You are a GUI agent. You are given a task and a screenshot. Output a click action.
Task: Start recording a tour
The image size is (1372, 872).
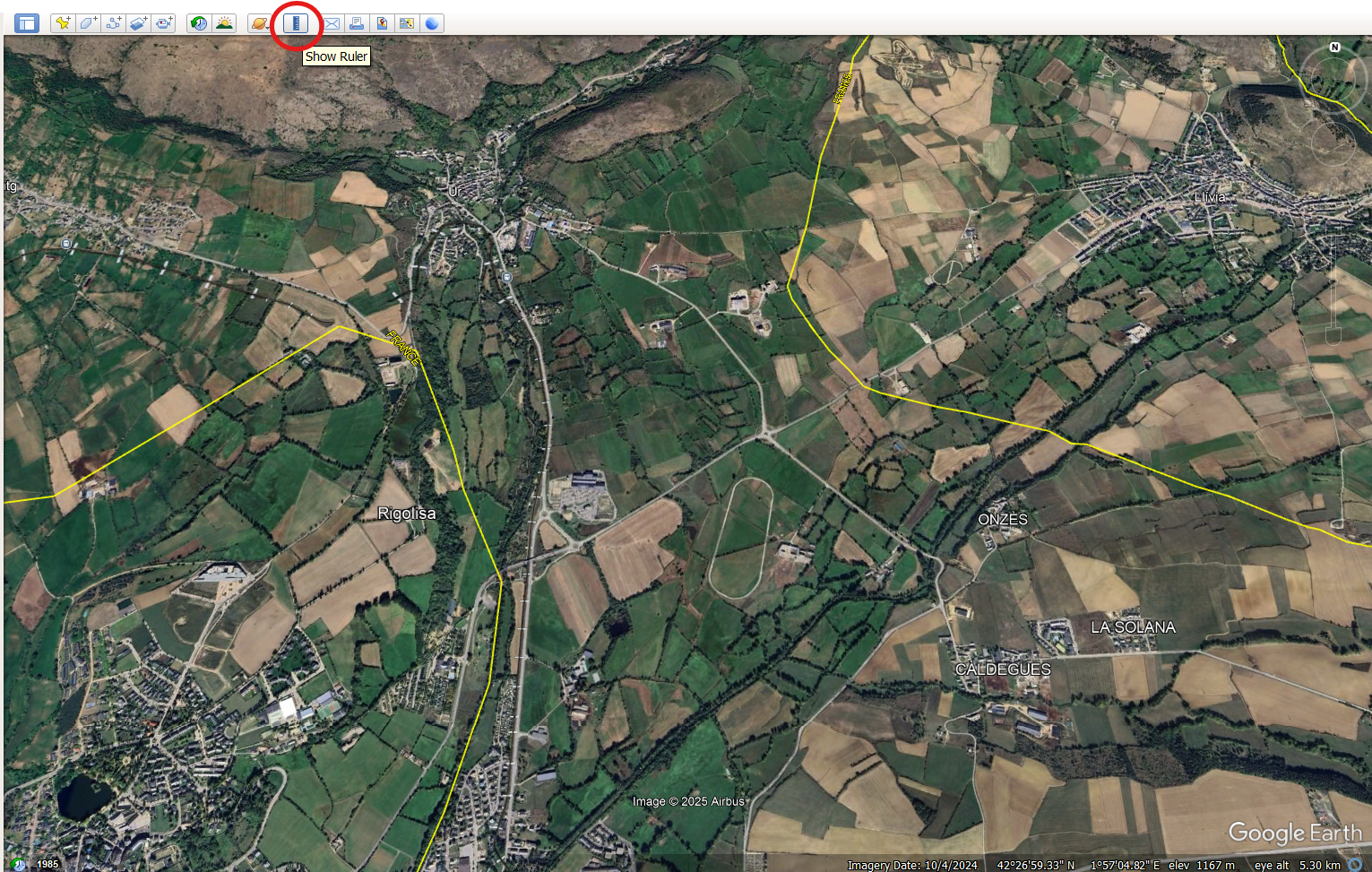[163, 23]
